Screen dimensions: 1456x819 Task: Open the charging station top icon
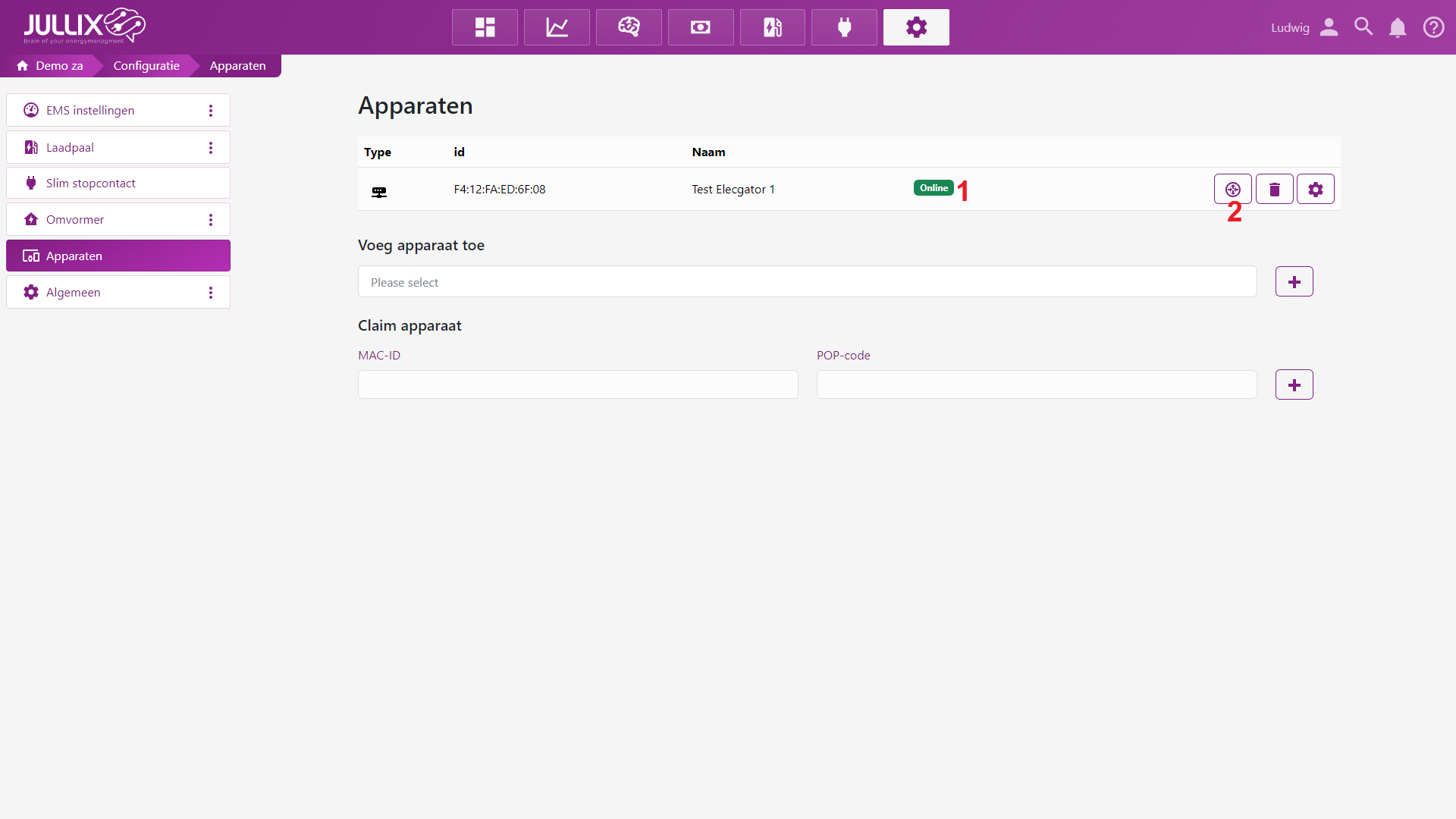pyautogui.click(x=772, y=27)
